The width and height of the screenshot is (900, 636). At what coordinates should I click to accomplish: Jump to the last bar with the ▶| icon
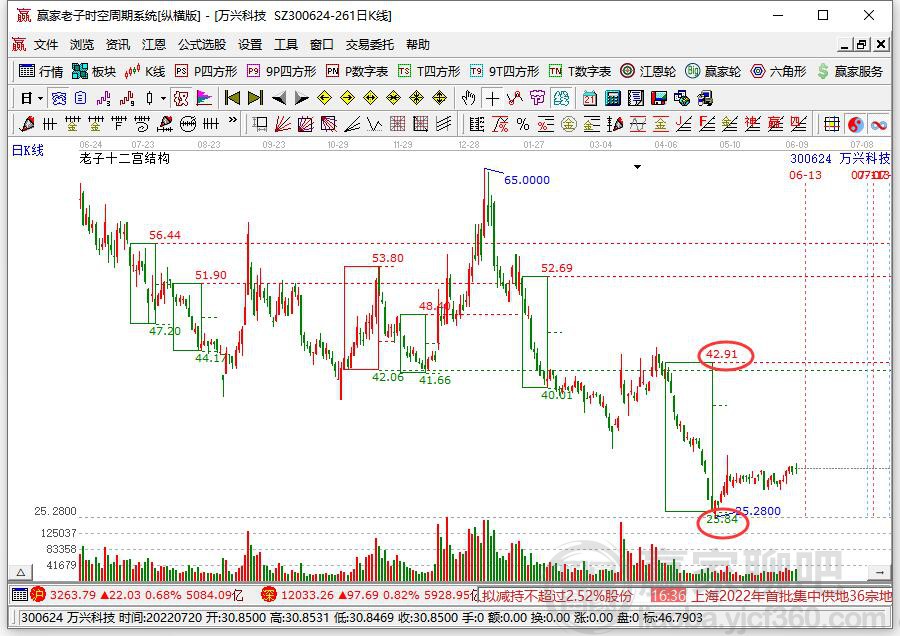(255, 99)
